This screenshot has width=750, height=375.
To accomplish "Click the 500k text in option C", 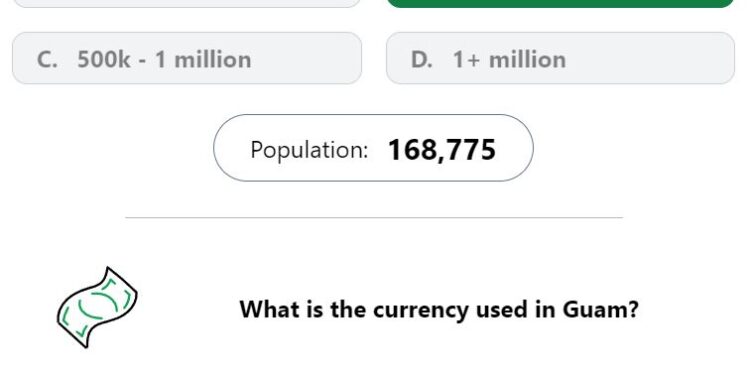I will click(x=104, y=60).
